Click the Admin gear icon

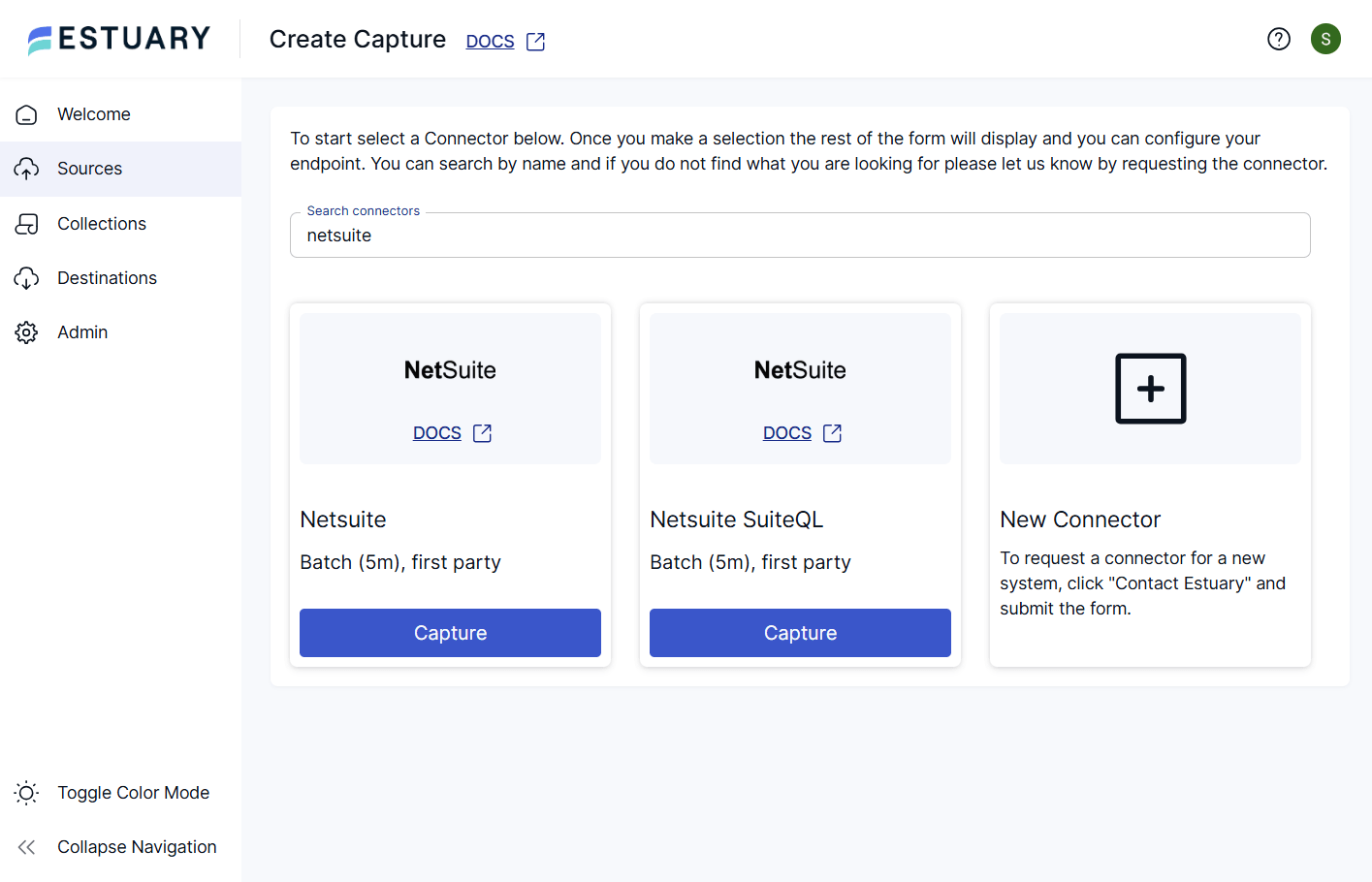(x=26, y=332)
